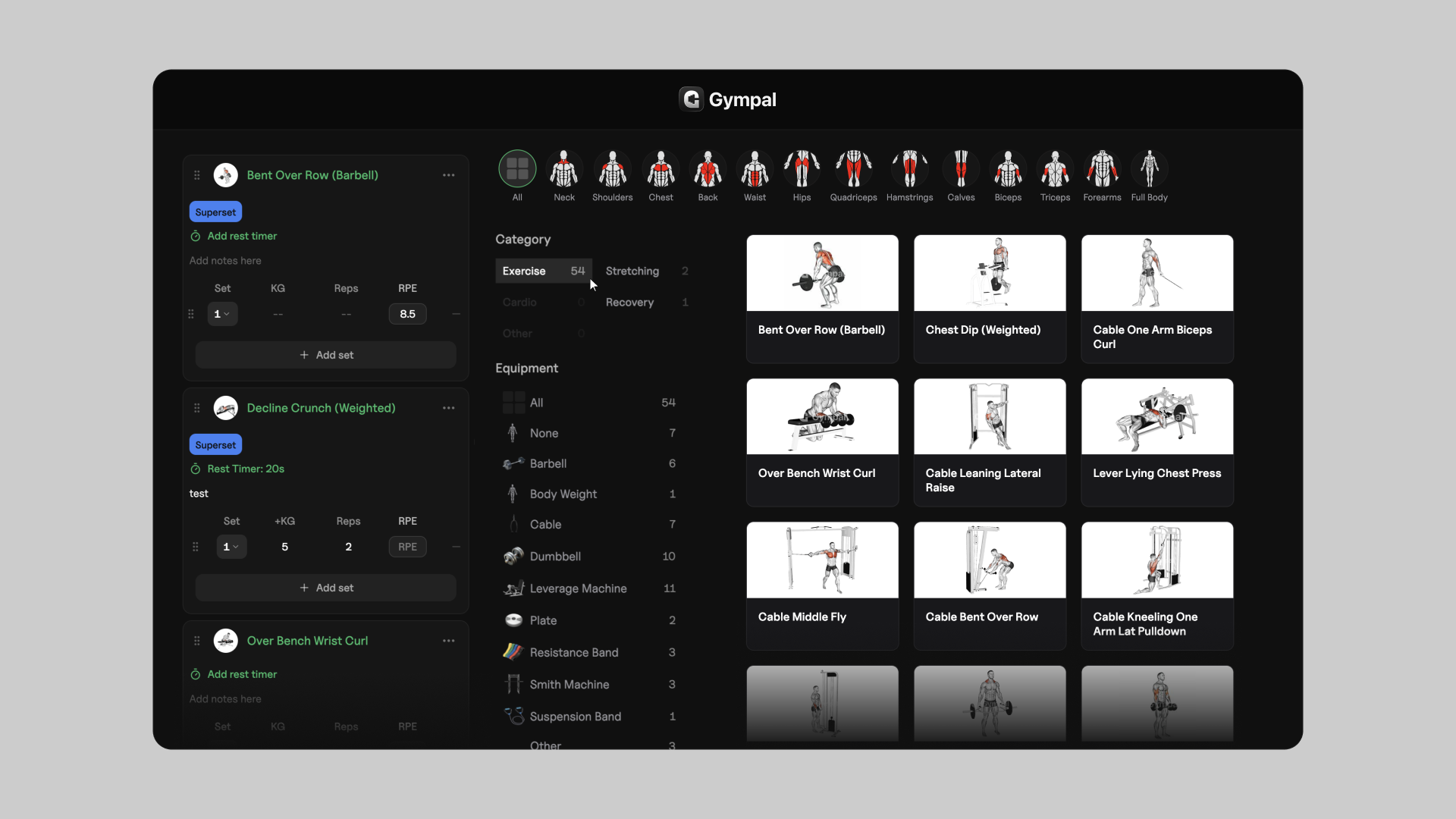Select the Cable equipment filter
The width and height of the screenshot is (1456, 819).
[589, 524]
